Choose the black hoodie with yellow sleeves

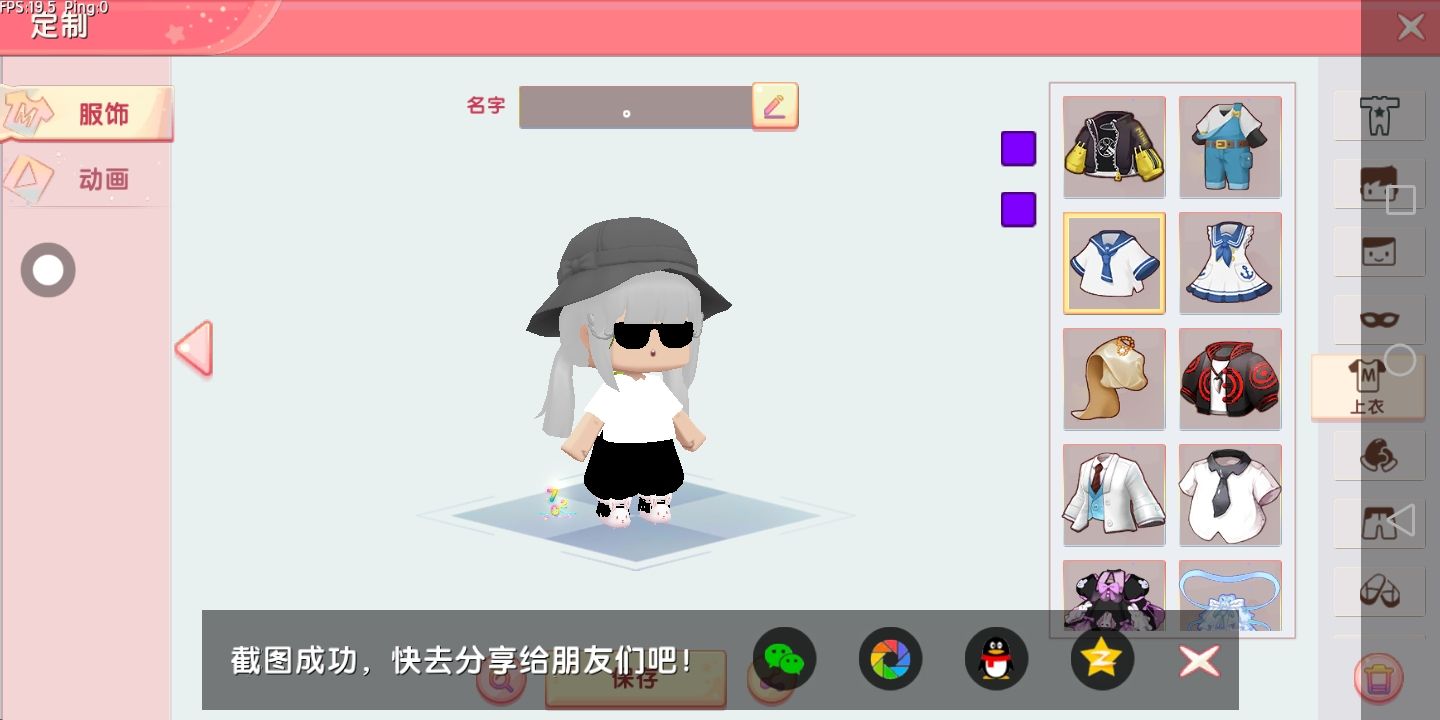coord(1114,147)
